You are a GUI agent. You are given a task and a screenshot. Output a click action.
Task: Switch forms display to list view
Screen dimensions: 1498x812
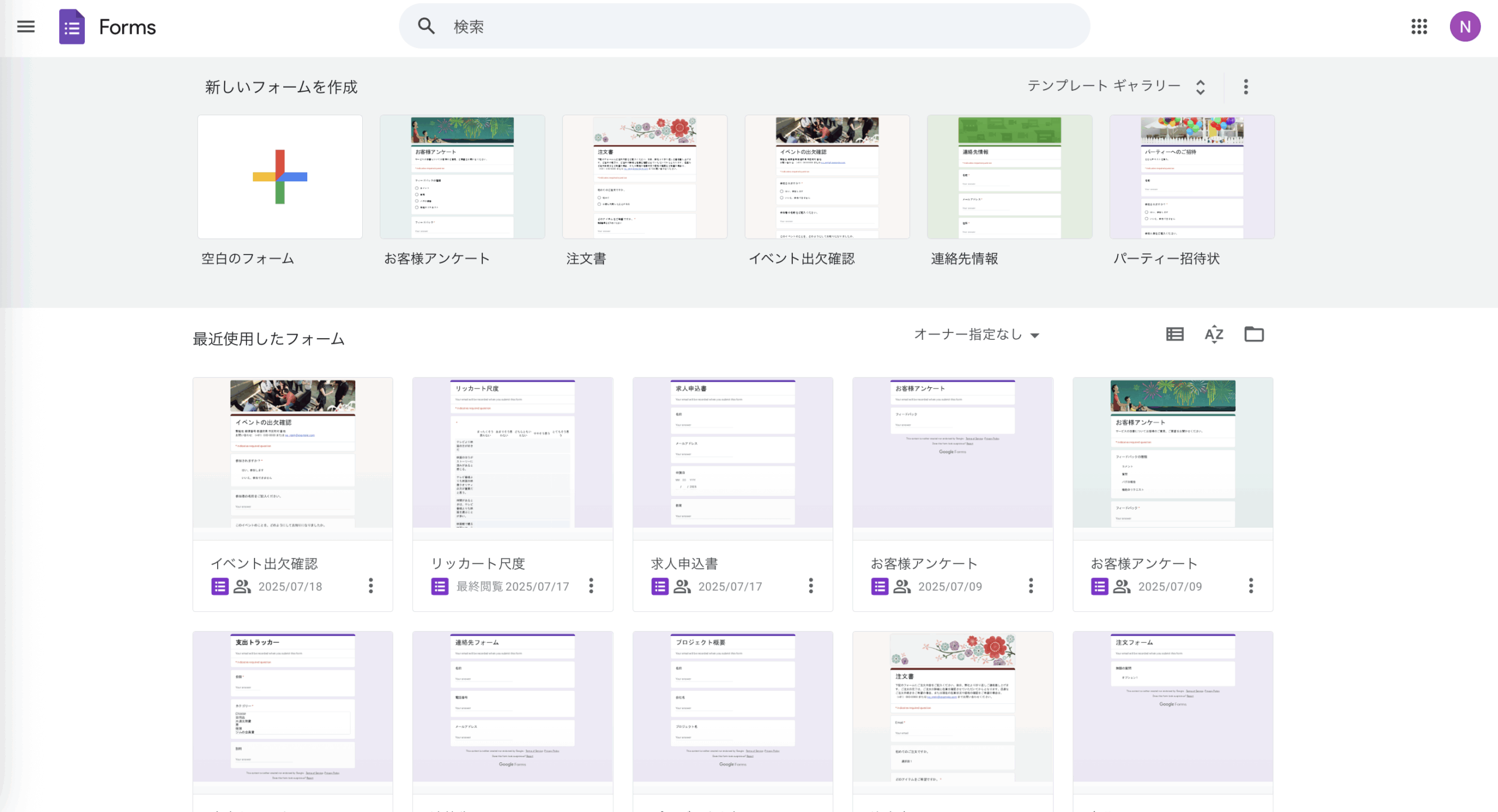click(1174, 333)
